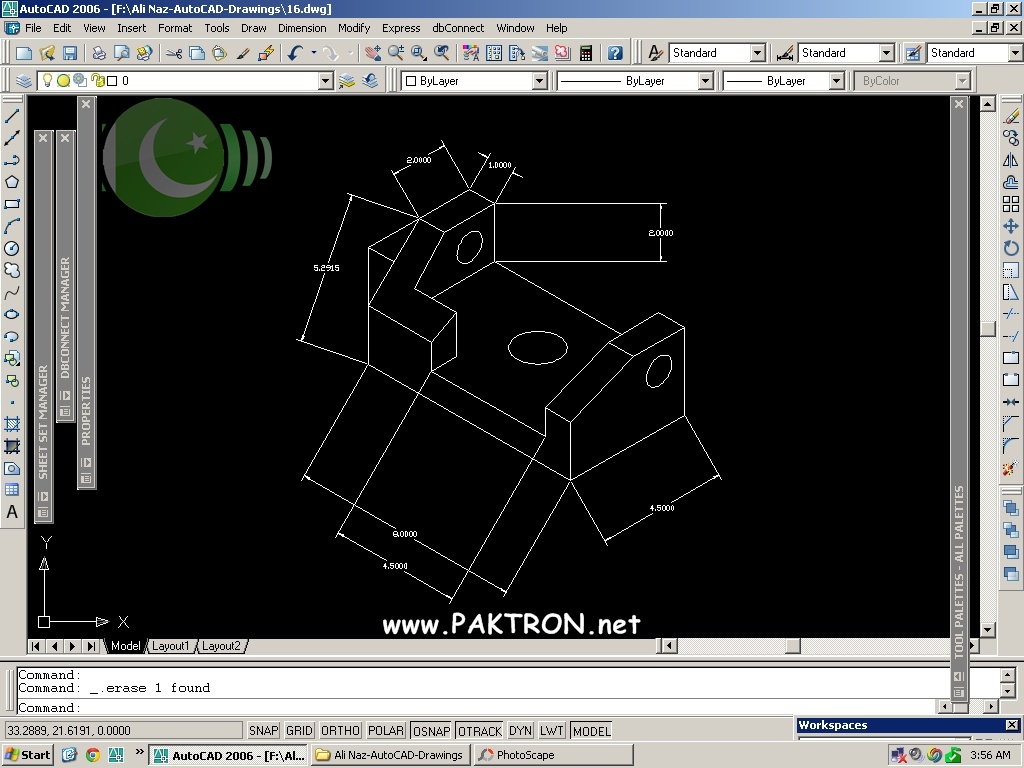The image size is (1024, 768).
Task: Switch to the Layout1 tab
Action: coord(170,646)
